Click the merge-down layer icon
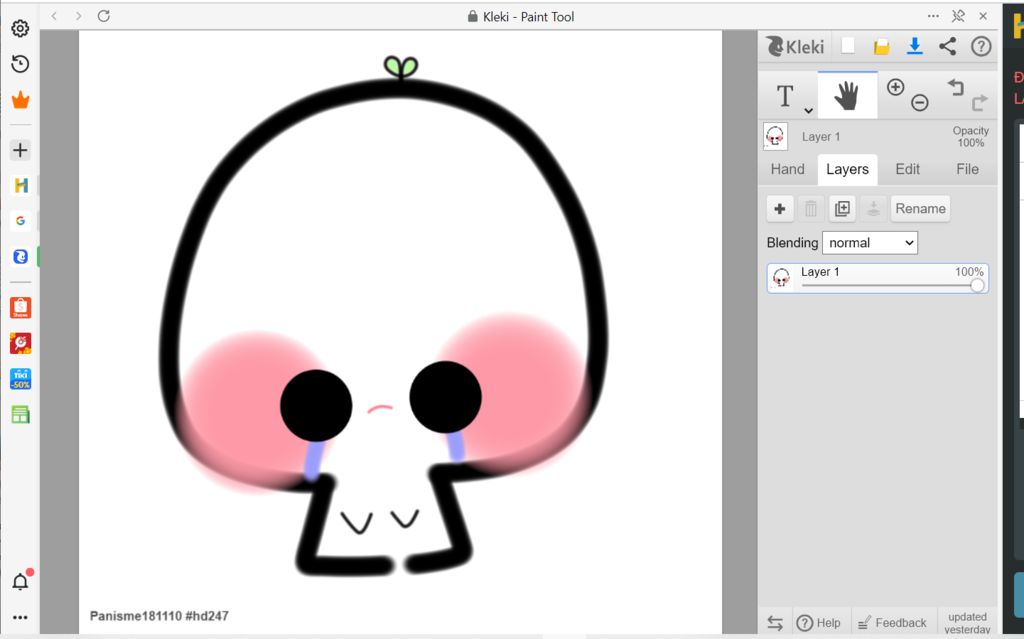Screen dimensions: 1024x639 [873, 208]
